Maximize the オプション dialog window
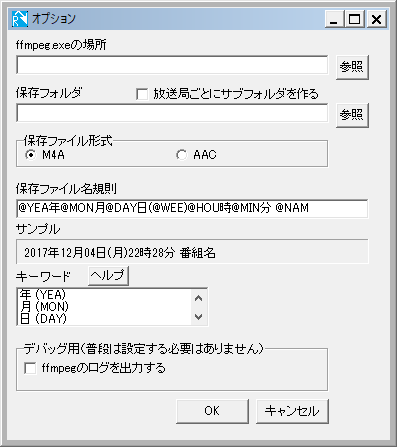This screenshot has height=447, width=397. pyautogui.click(x=355, y=19)
